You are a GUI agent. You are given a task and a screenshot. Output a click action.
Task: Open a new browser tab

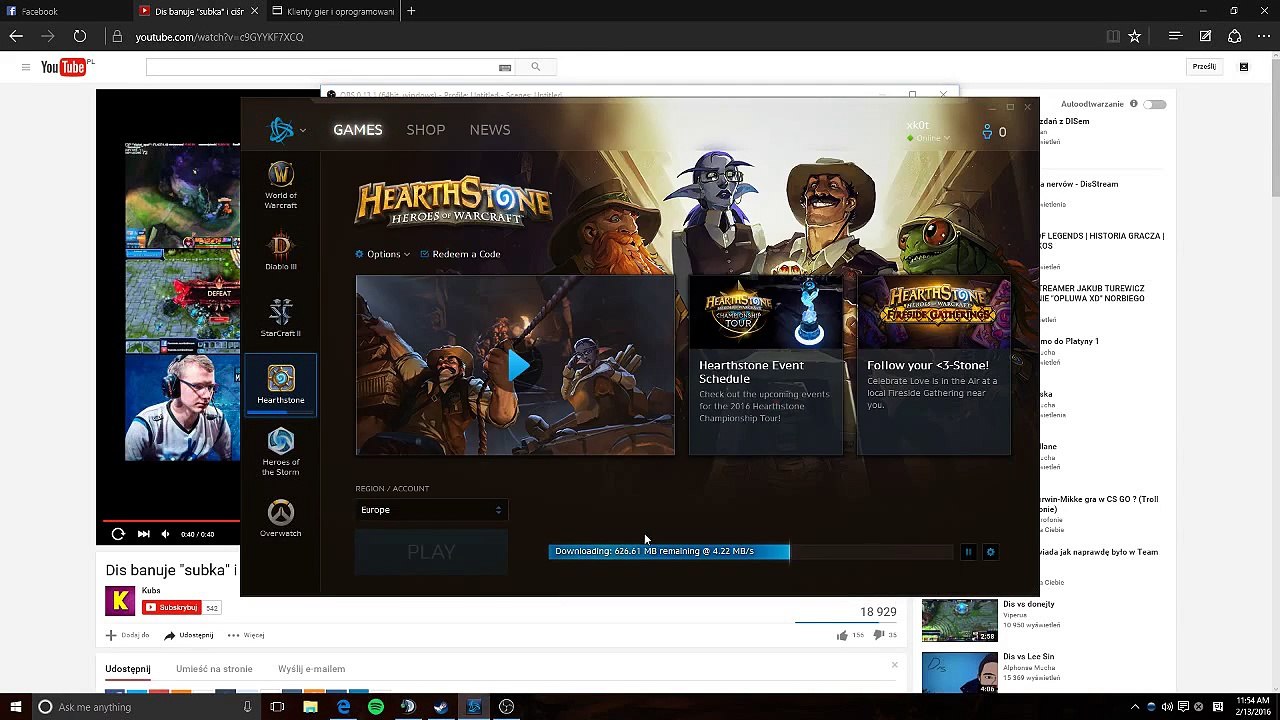point(411,11)
